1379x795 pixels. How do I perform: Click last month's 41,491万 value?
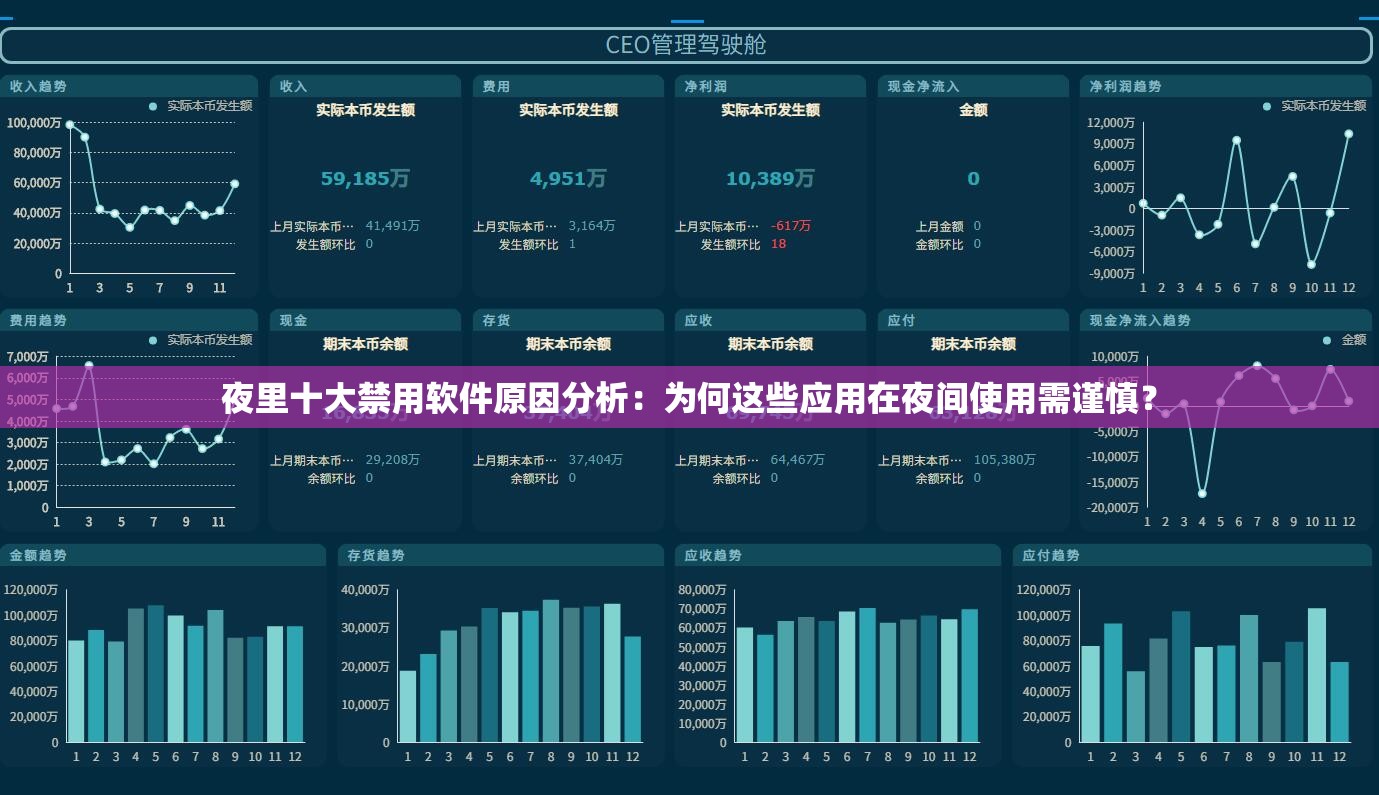(393, 226)
